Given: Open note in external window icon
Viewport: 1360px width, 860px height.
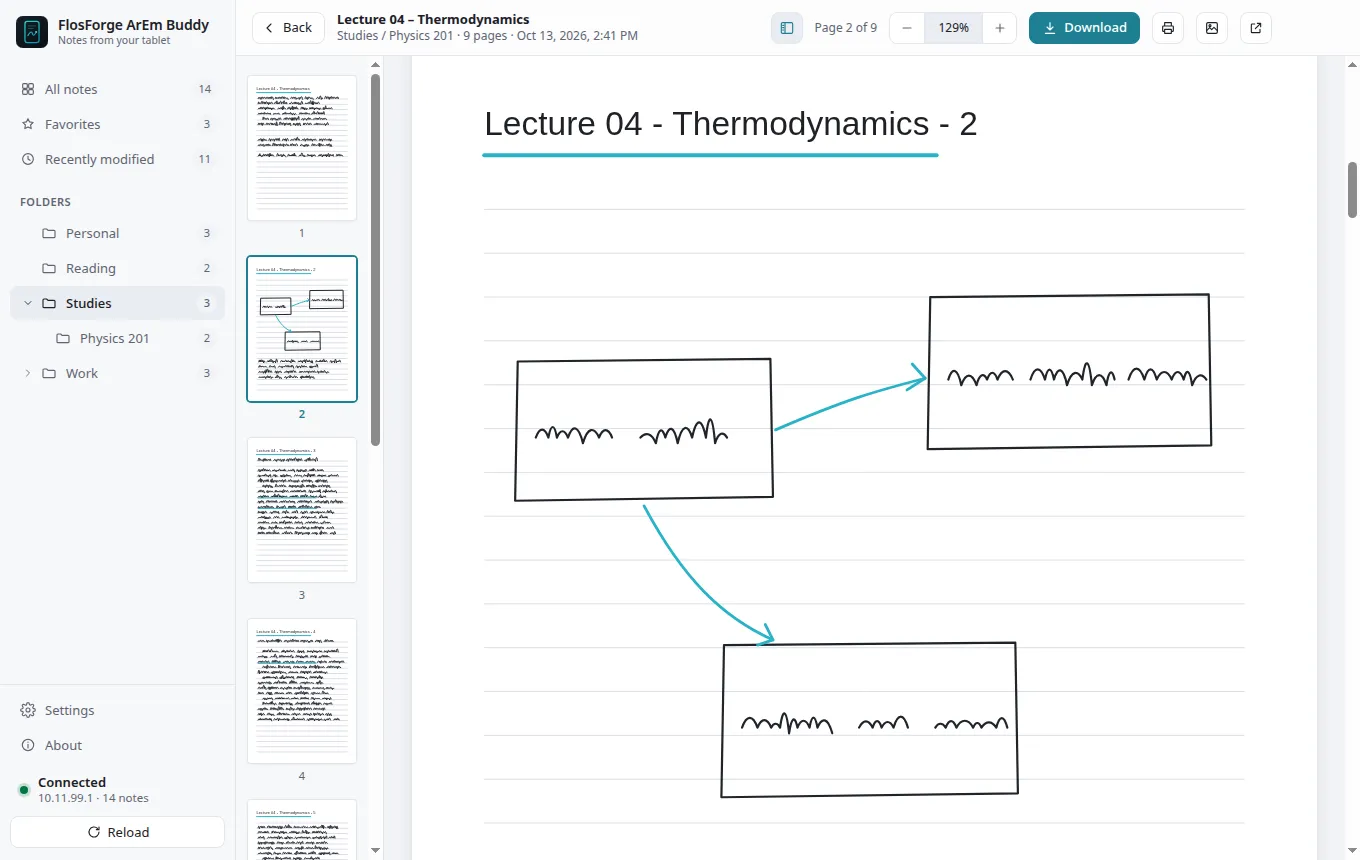Looking at the screenshot, I should [1256, 28].
